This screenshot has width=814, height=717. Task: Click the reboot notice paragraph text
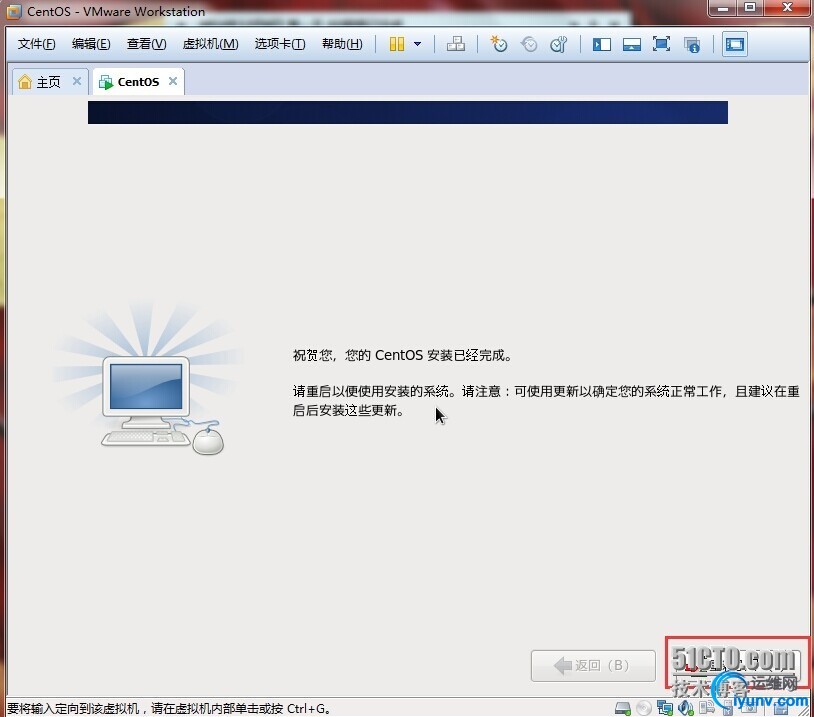(546, 401)
